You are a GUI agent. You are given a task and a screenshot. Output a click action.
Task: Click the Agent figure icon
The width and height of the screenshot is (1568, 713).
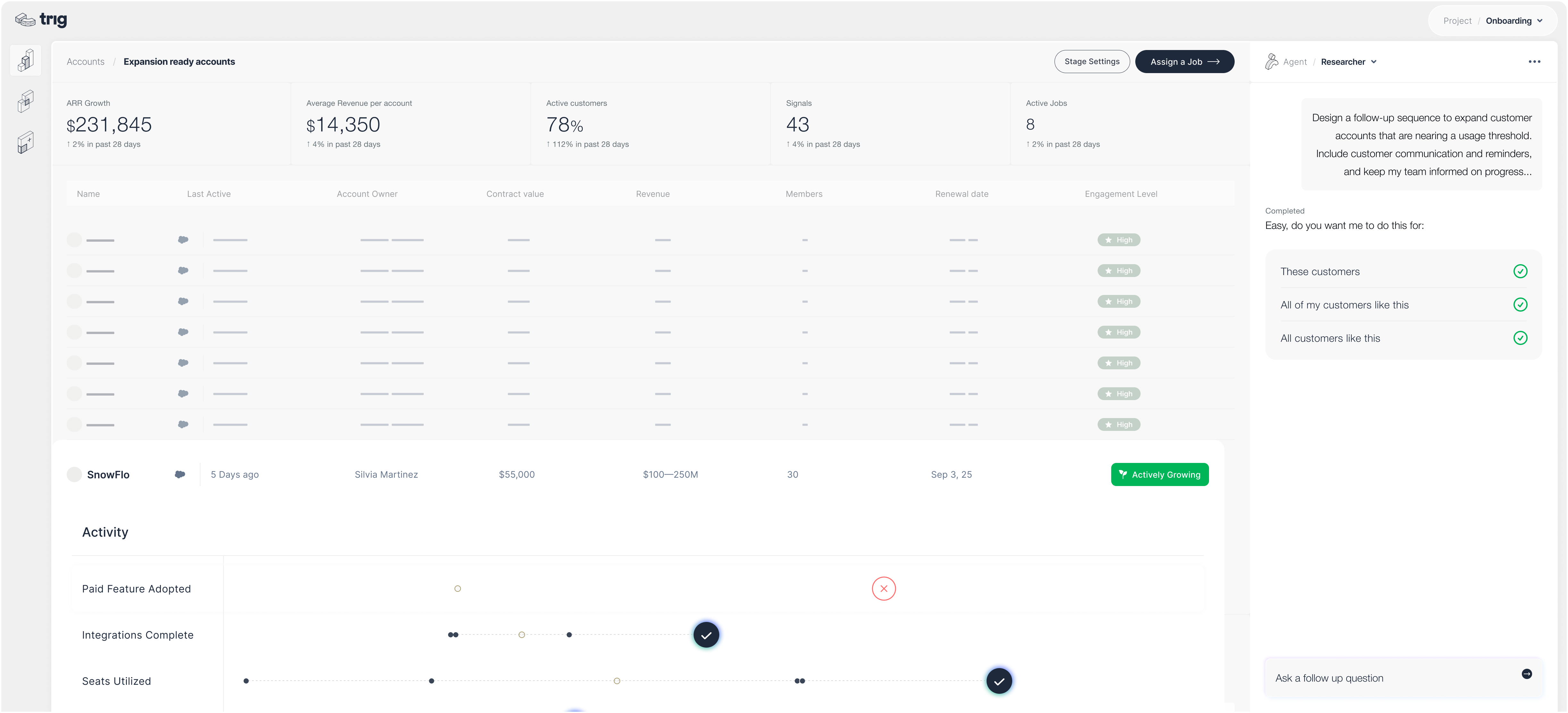(x=1272, y=62)
